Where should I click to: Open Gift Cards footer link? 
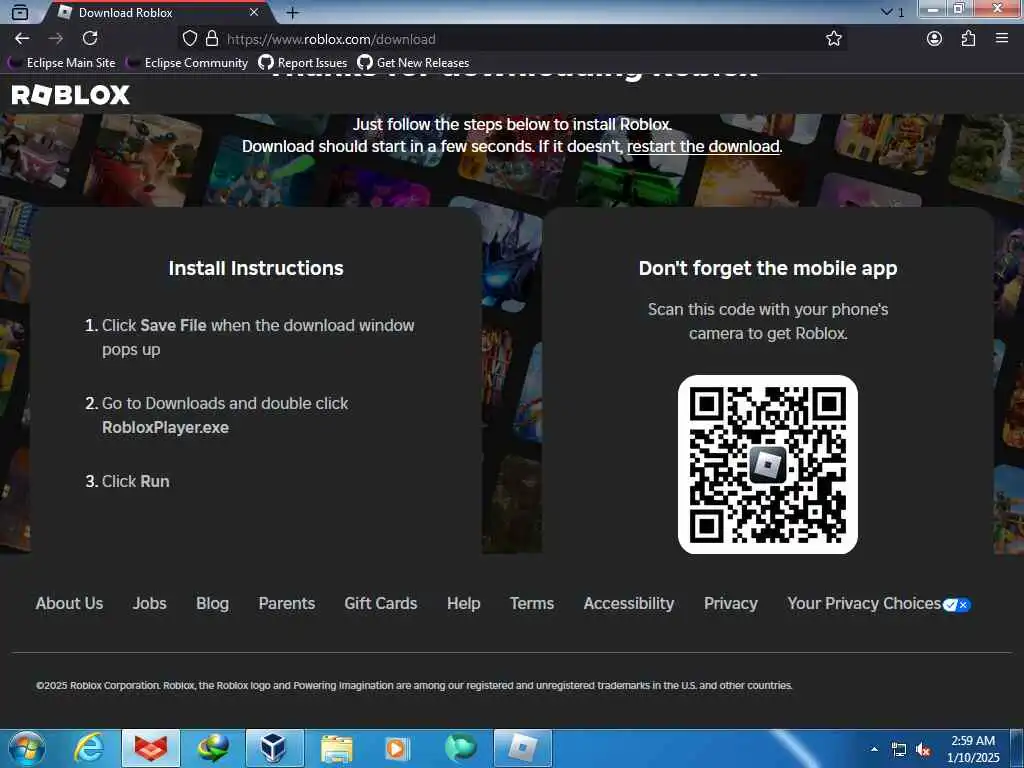click(381, 603)
